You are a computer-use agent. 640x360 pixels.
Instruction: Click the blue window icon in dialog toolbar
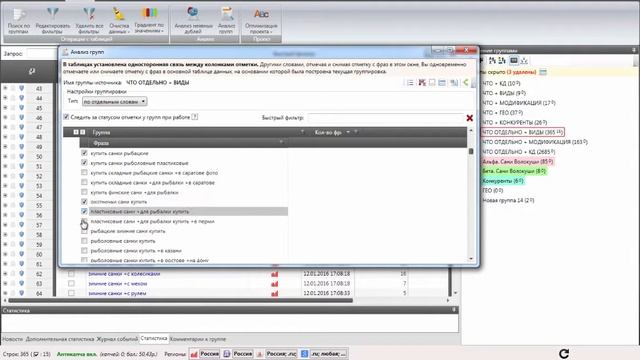442,83
